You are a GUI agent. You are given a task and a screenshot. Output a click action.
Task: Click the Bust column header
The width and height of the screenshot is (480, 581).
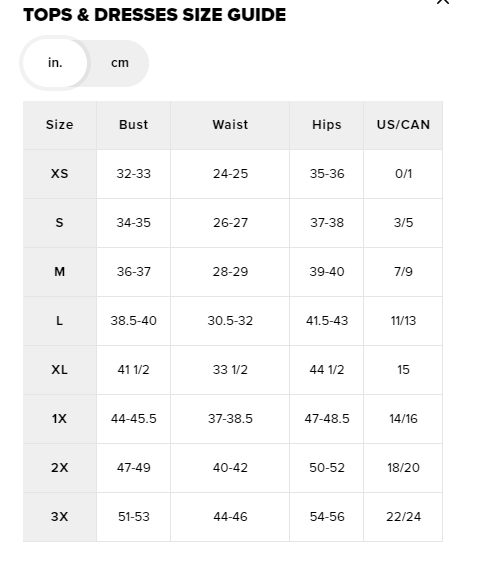click(x=133, y=125)
